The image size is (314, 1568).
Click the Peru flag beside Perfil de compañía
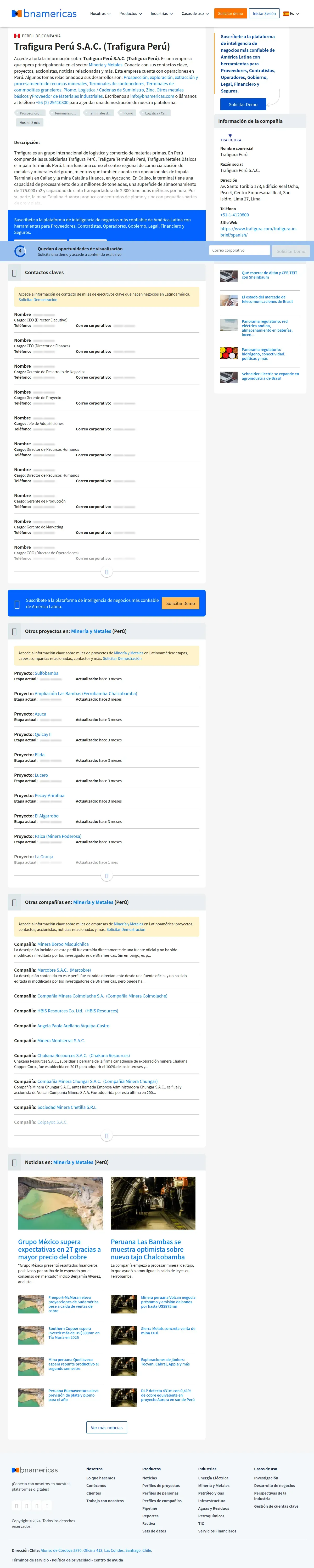[17, 36]
